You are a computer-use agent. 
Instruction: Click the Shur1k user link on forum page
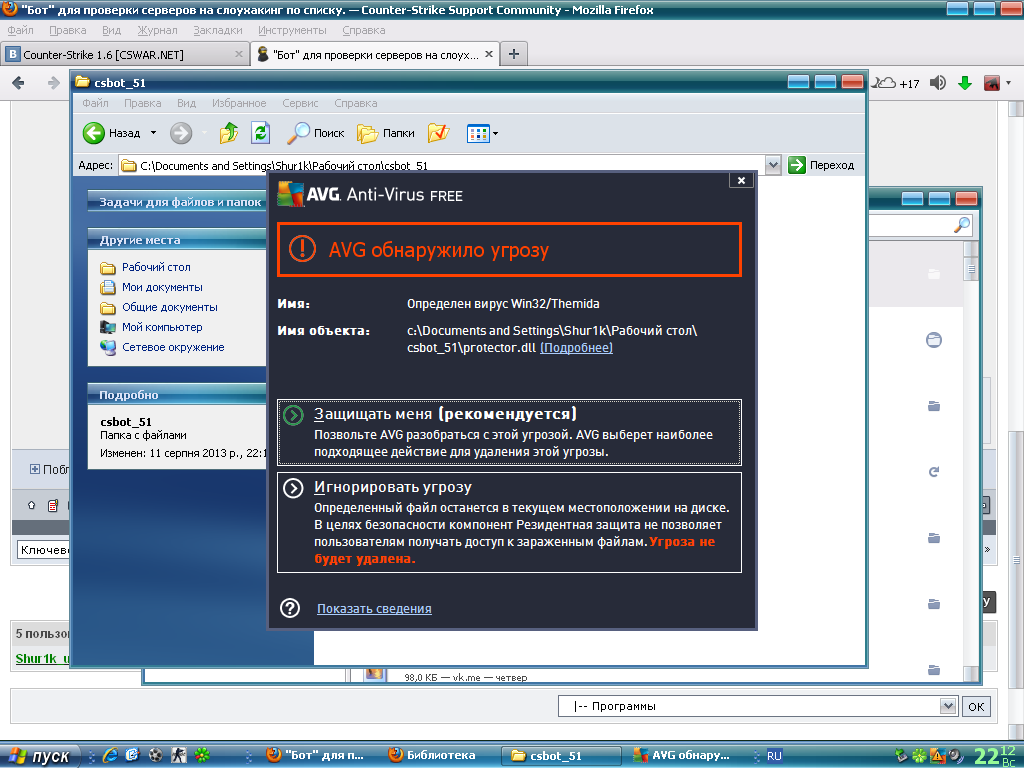[x=42, y=658]
